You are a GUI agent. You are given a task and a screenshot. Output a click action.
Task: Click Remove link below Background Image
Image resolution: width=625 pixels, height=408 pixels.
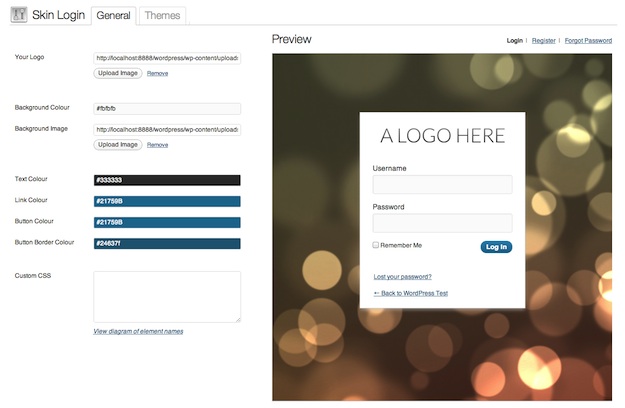[x=157, y=145]
